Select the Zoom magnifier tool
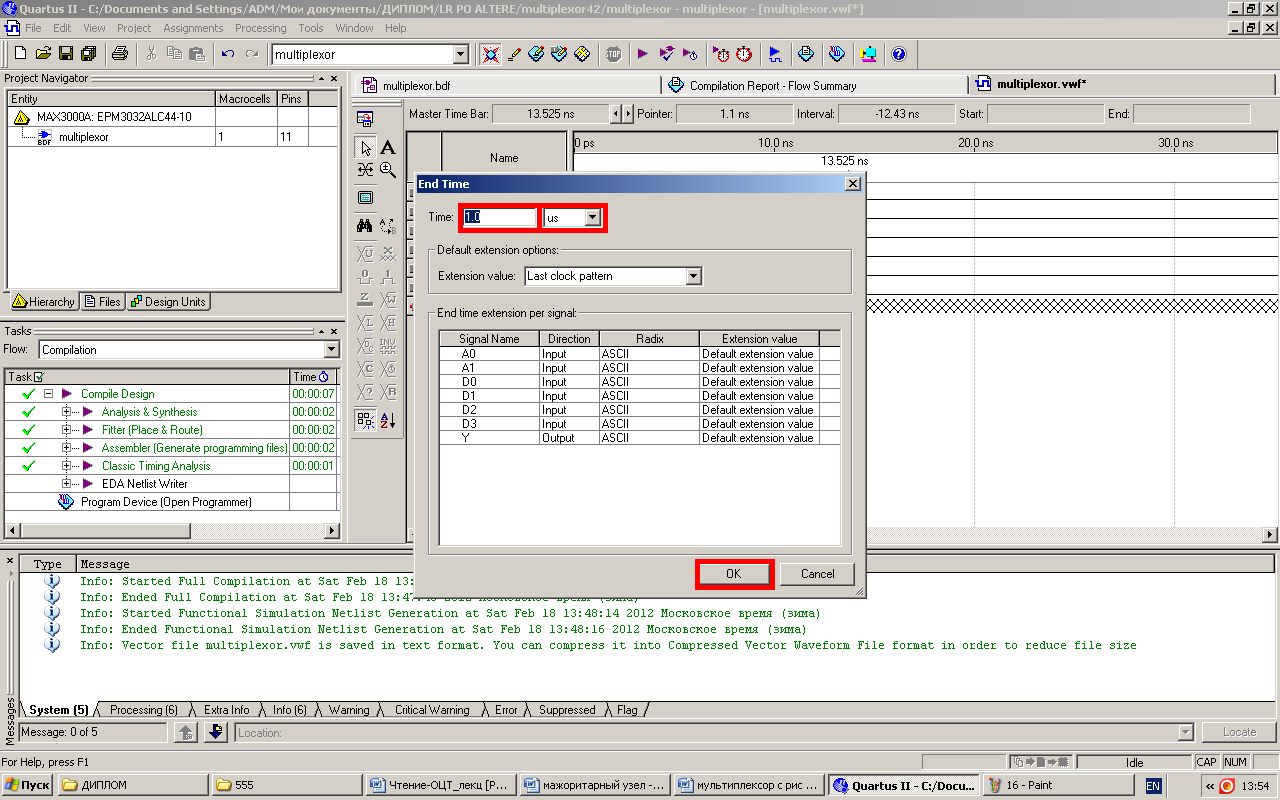This screenshot has width=1280, height=800. pyautogui.click(x=388, y=170)
